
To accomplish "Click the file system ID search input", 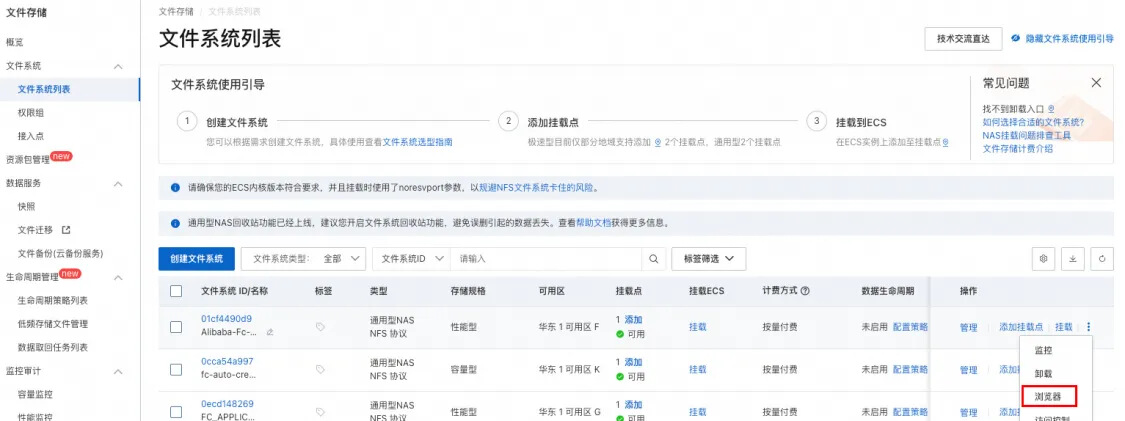I will tap(547, 259).
